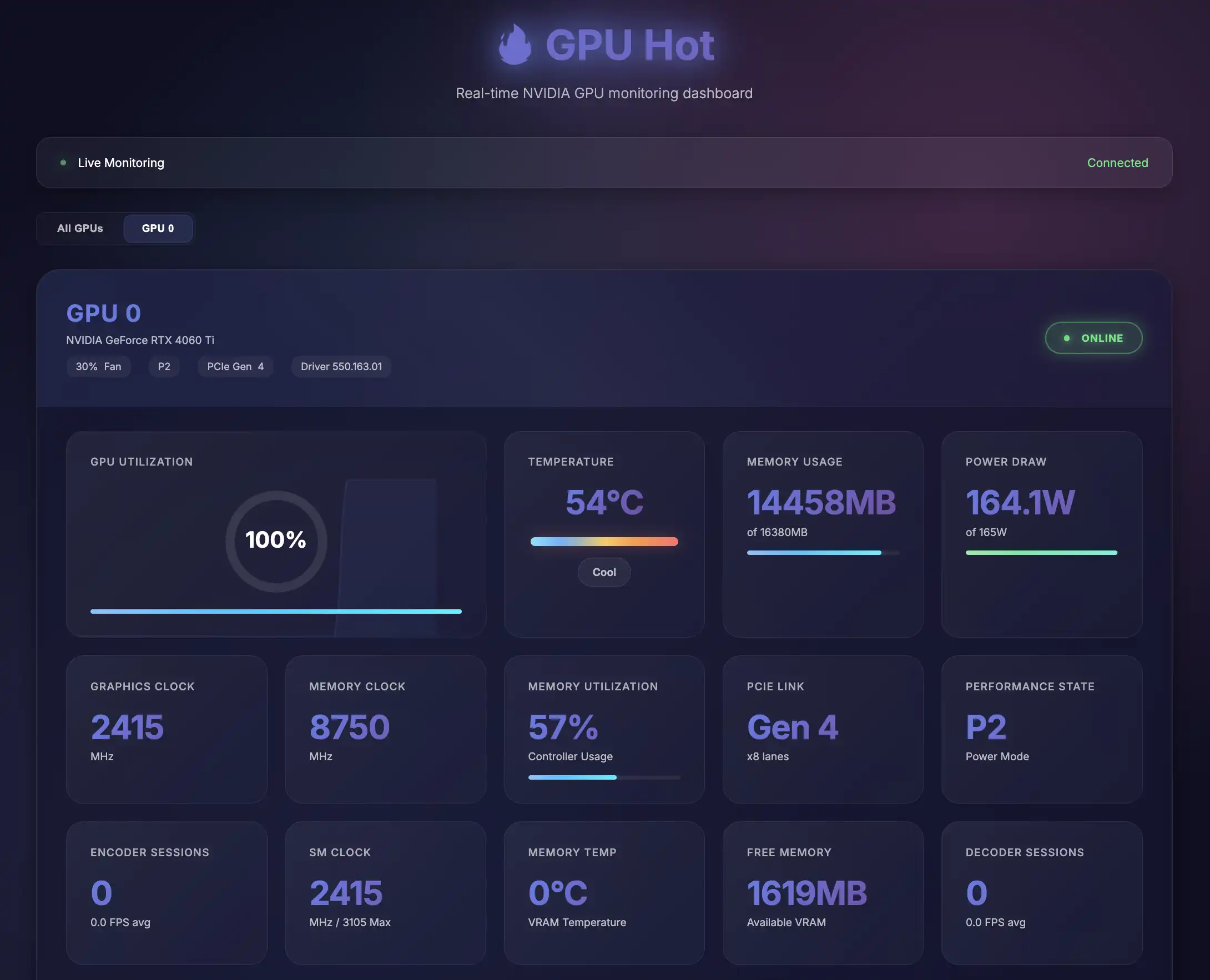The width and height of the screenshot is (1210, 980).
Task: Click the PCIe Gen 4 chip
Action: click(x=235, y=366)
